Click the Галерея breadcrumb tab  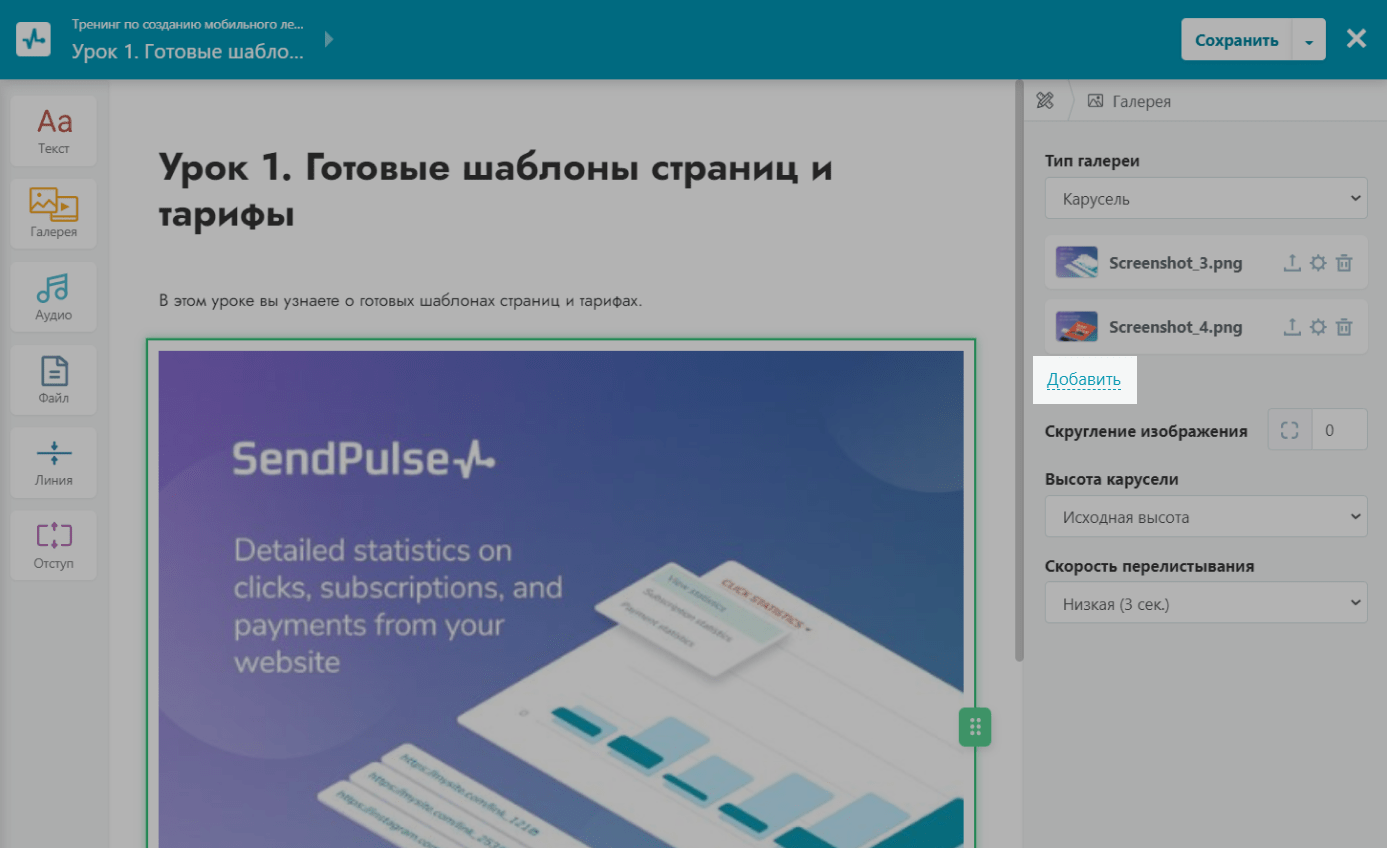(1130, 101)
